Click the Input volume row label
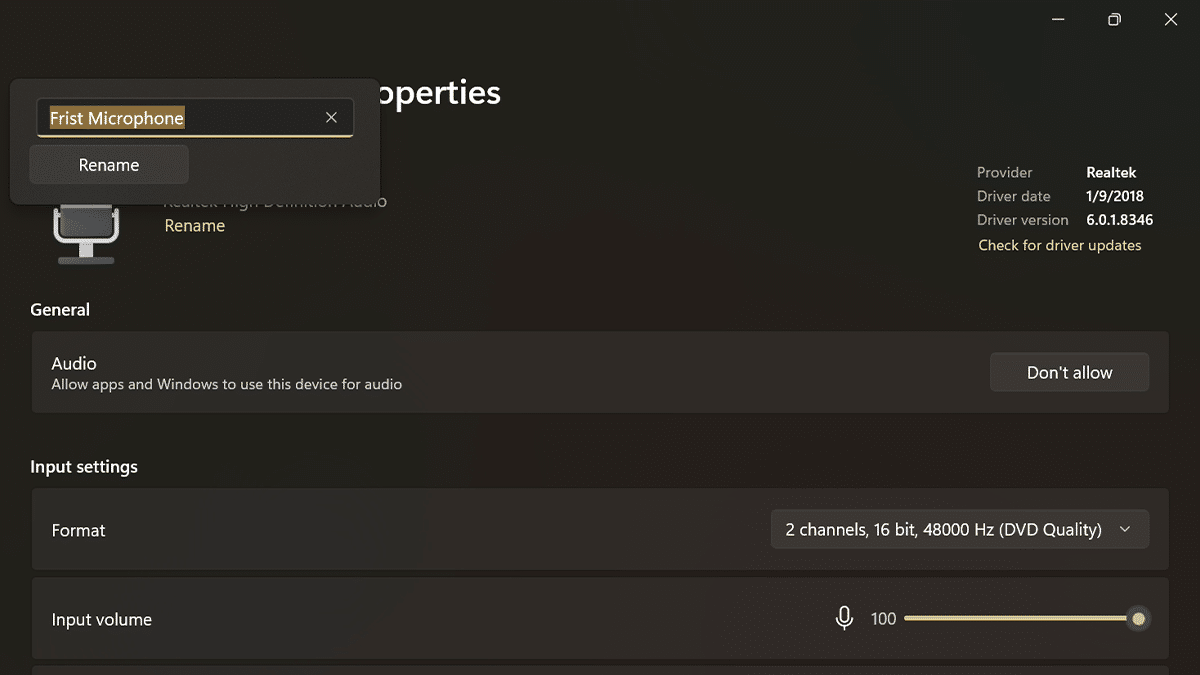1200x675 pixels. coord(101,620)
